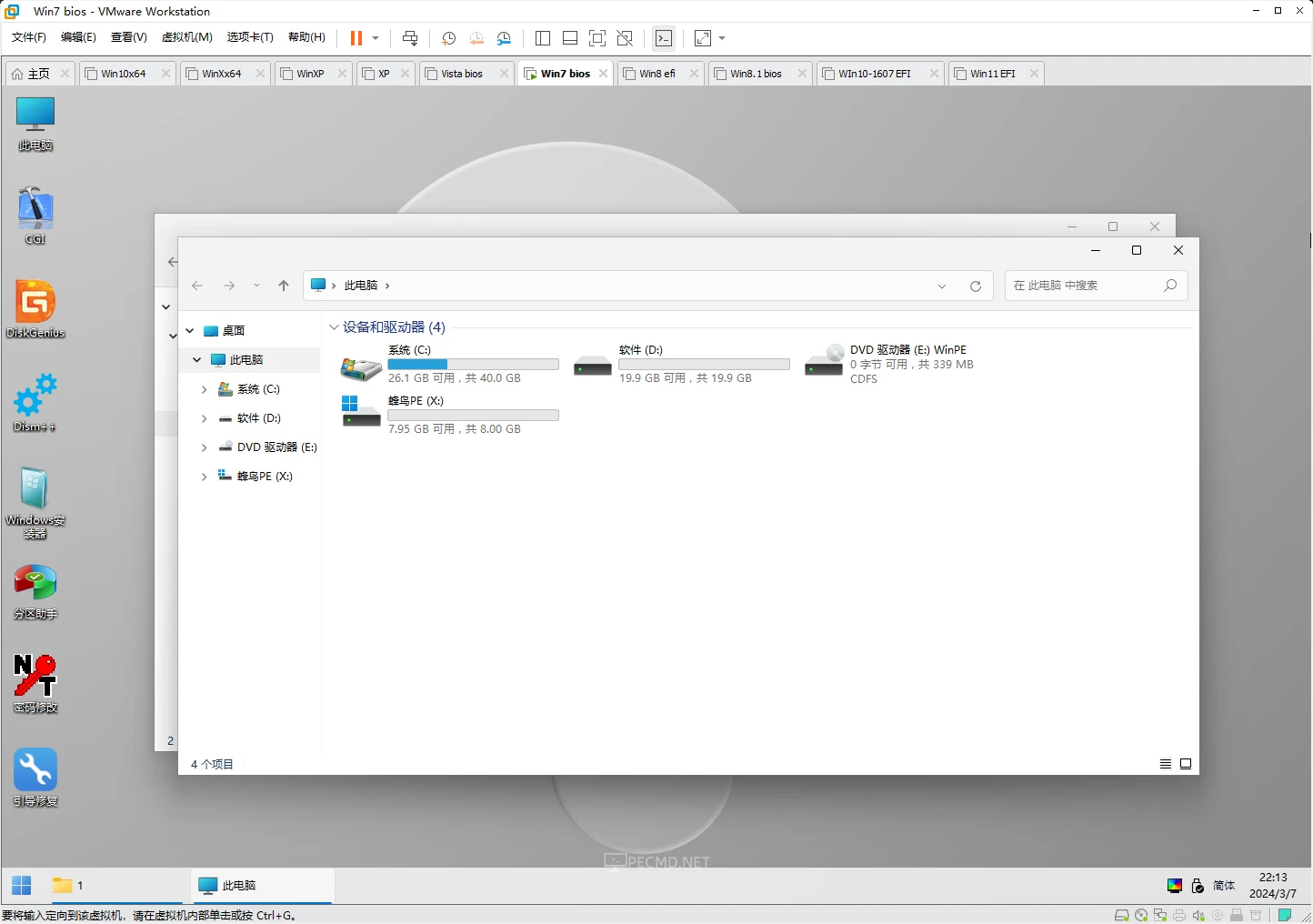The width and height of the screenshot is (1313, 924).
Task: Switch Explorer to large icons view
Action: click(x=1186, y=764)
